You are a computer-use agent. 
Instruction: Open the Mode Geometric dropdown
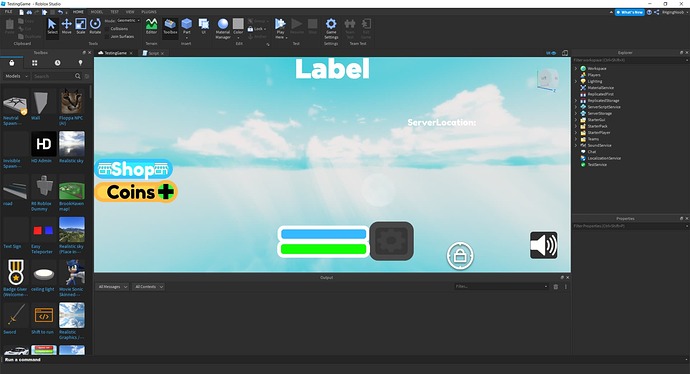click(x=128, y=20)
